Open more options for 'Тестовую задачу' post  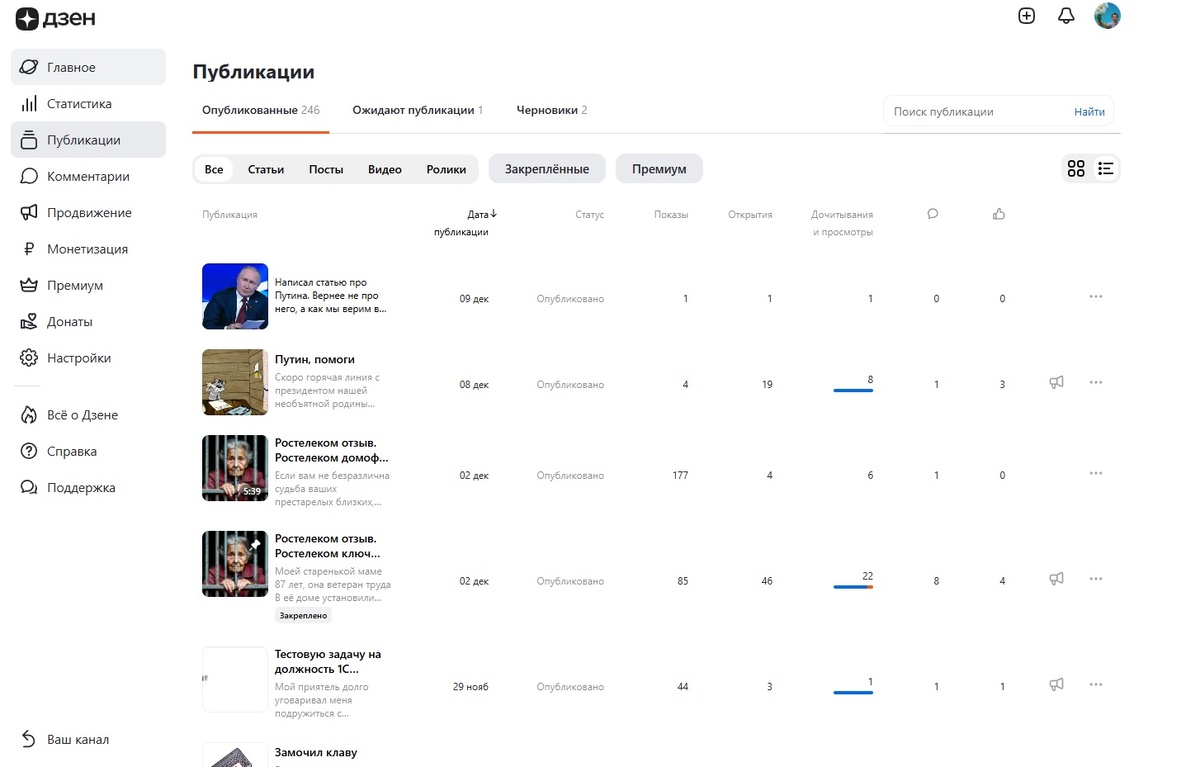pyautogui.click(x=1096, y=685)
